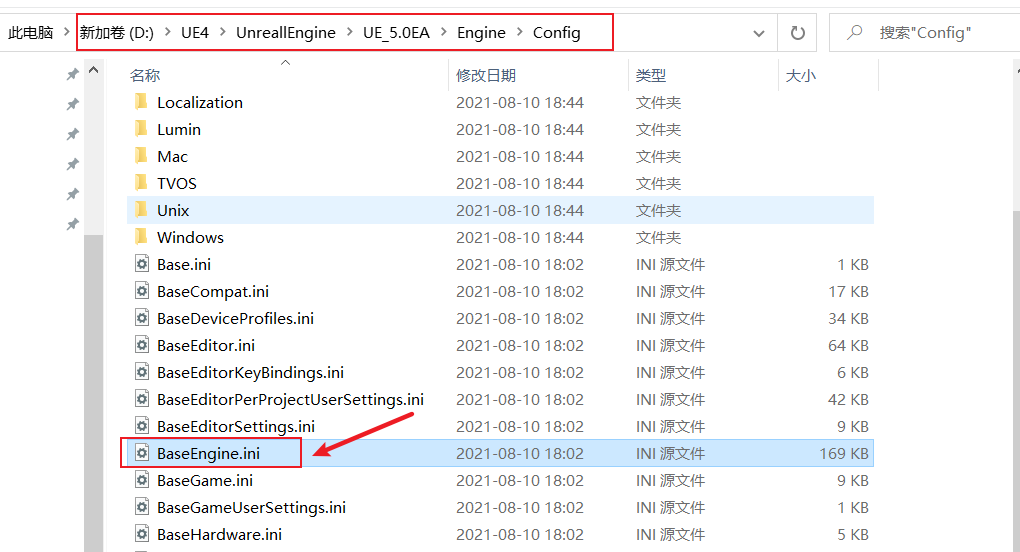This screenshot has height=552, width=1020.
Task: Click the BaseCompat.ini file icon
Action: pyautogui.click(x=142, y=291)
